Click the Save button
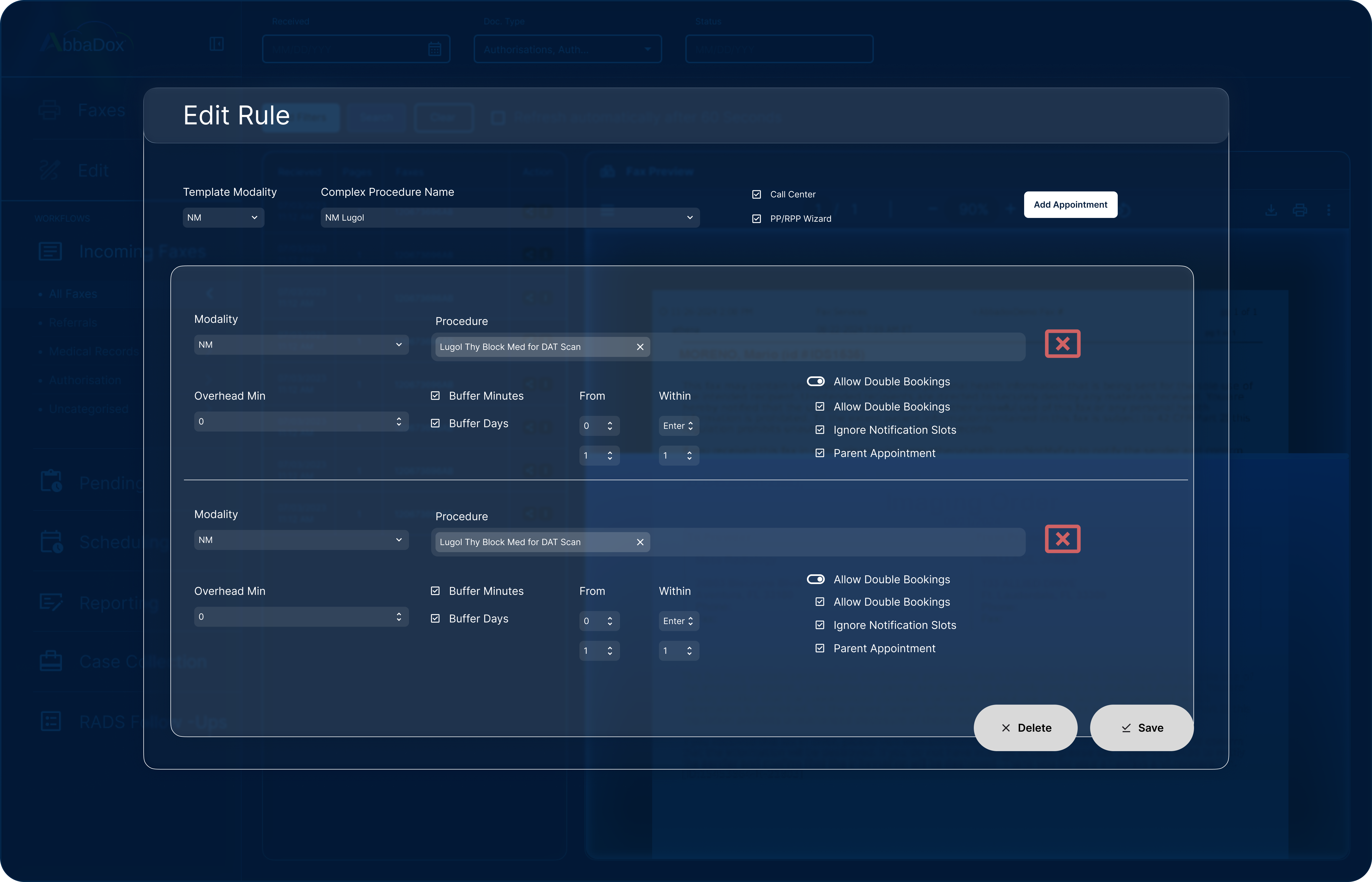This screenshot has height=882, width=1372. click(x=1141, y=727)
